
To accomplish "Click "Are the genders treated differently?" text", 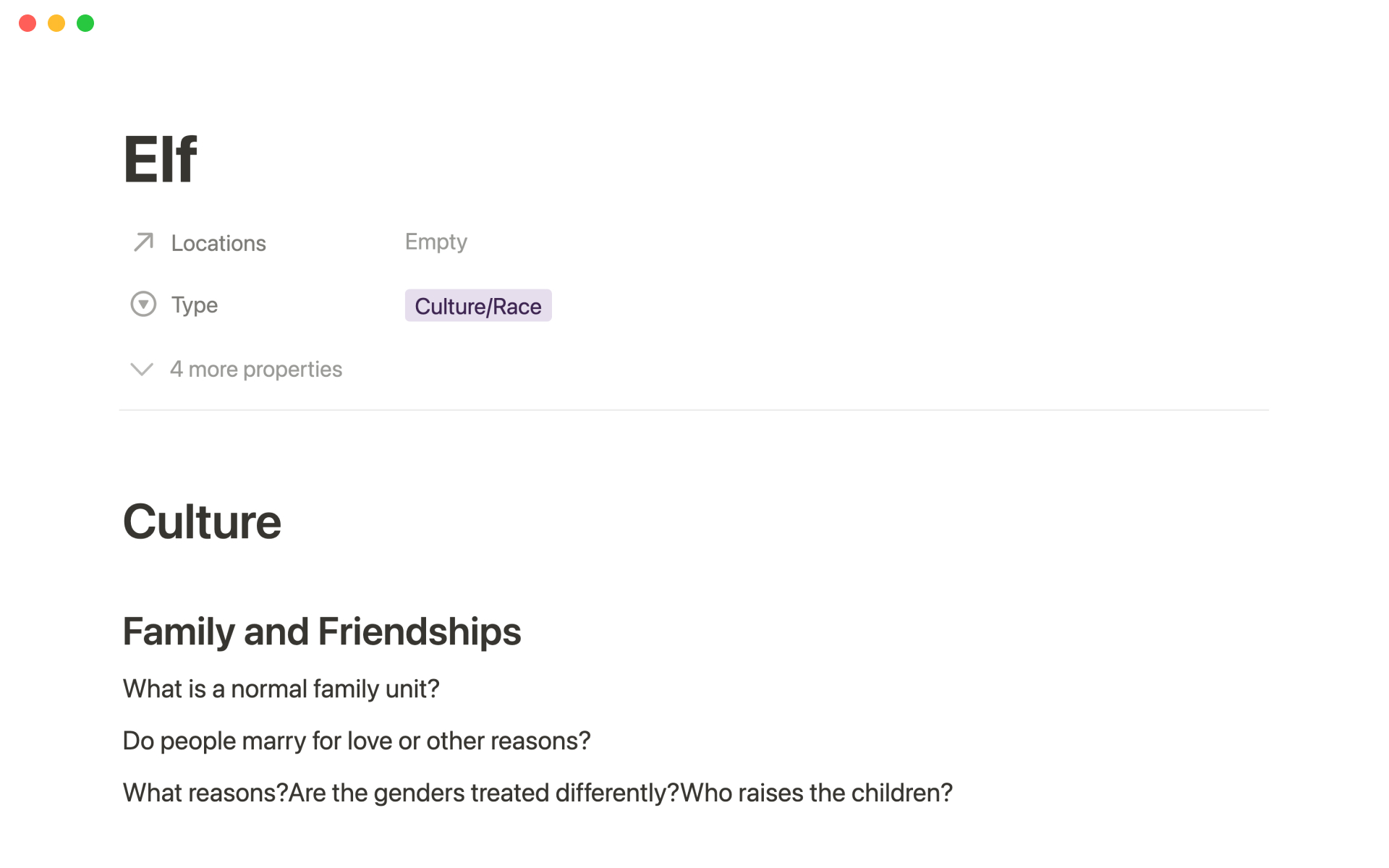I will coord(483,793).
